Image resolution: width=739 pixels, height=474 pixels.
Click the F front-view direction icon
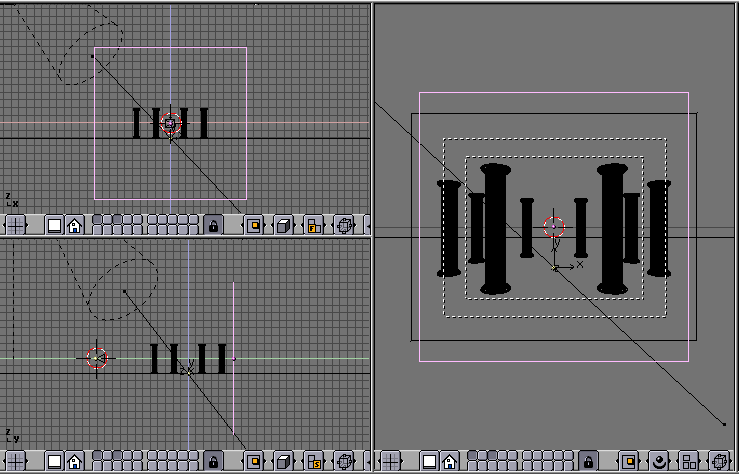(314, 225)
